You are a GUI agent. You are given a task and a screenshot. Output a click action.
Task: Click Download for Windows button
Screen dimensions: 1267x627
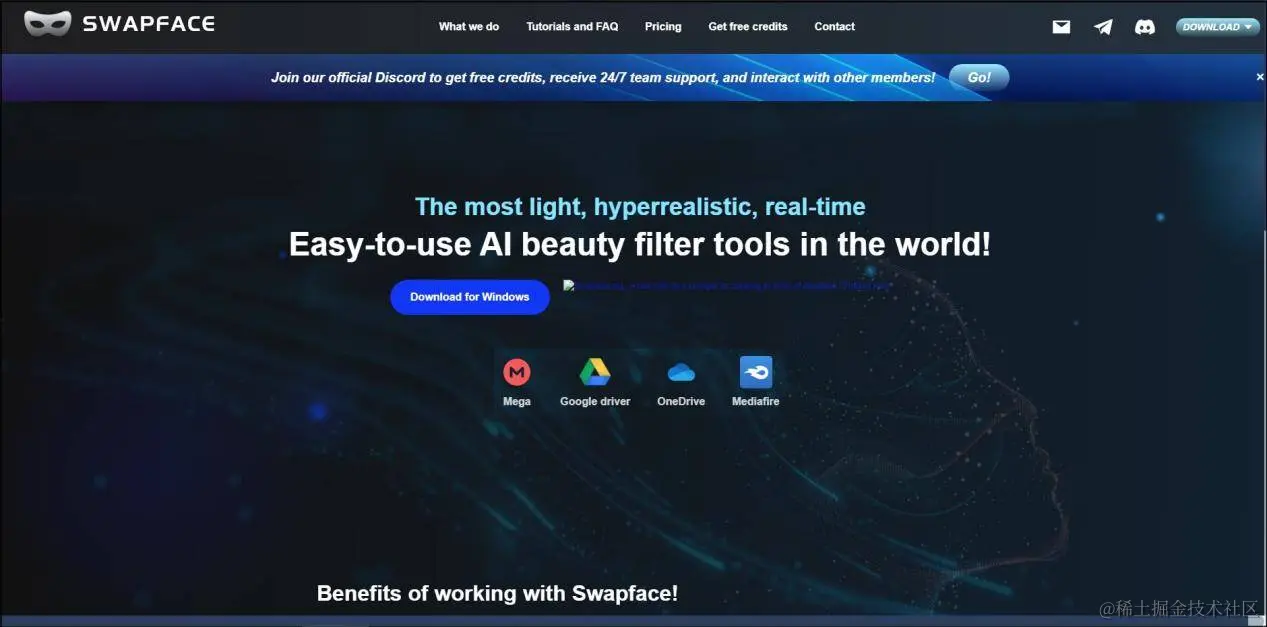tap(470, 297)
